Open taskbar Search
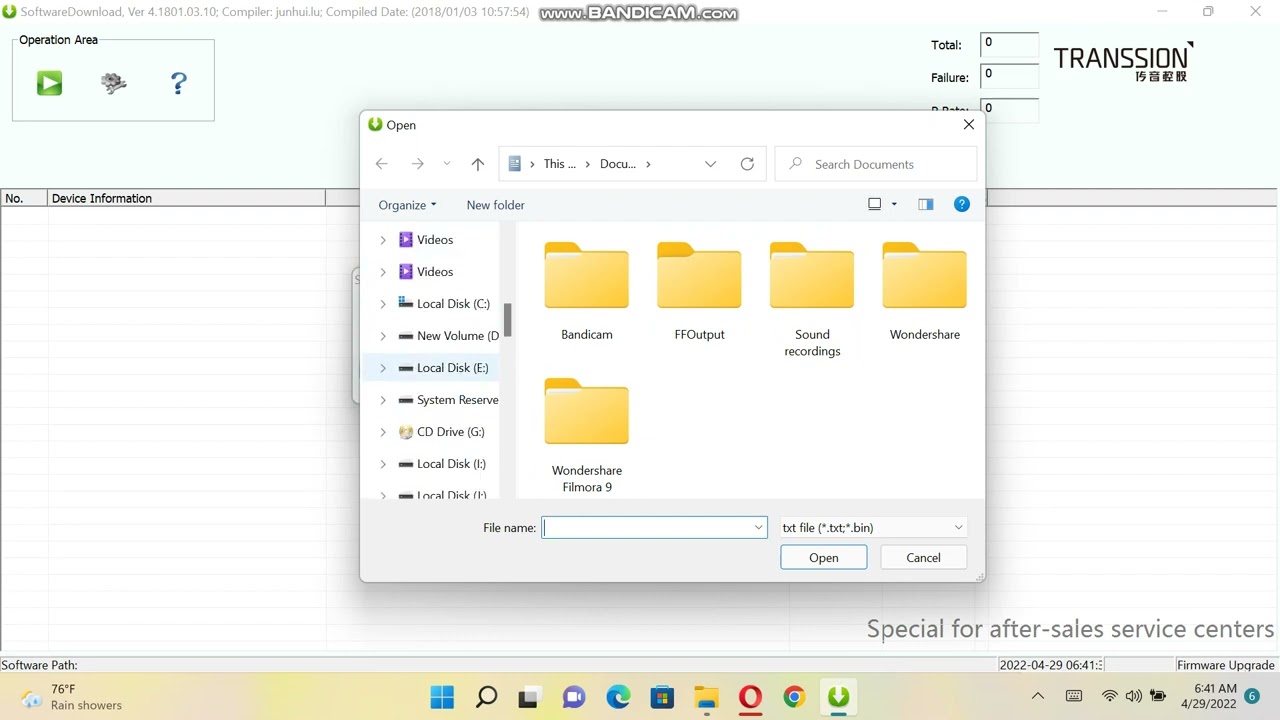Viewport: 1280px width, 720px height. [486, 697]
